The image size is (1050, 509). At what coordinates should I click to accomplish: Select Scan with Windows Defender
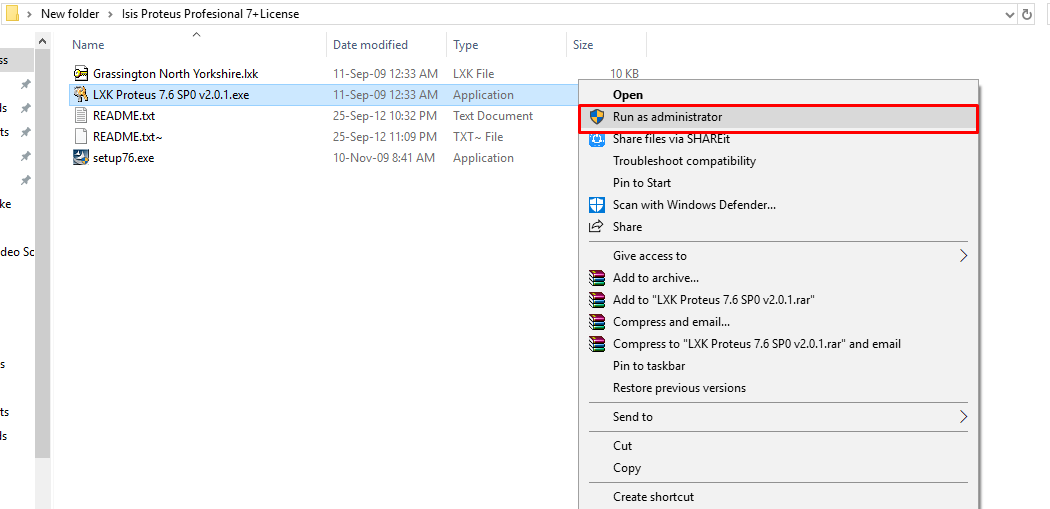(x=694, y=204)
